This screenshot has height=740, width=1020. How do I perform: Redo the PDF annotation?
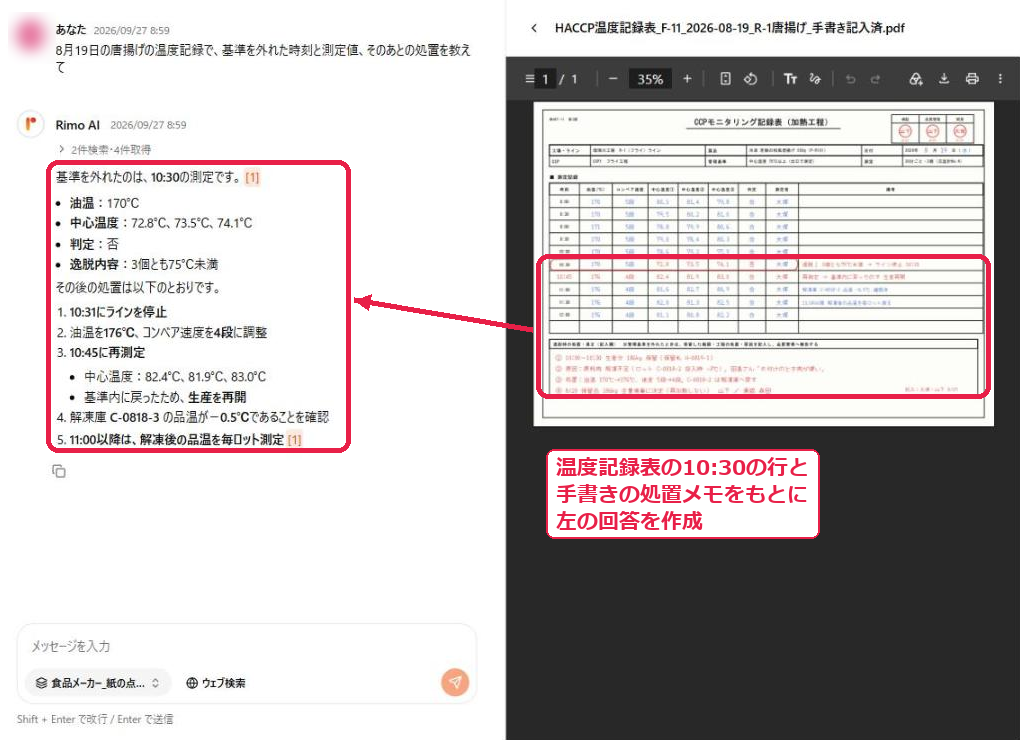(876, 79)
